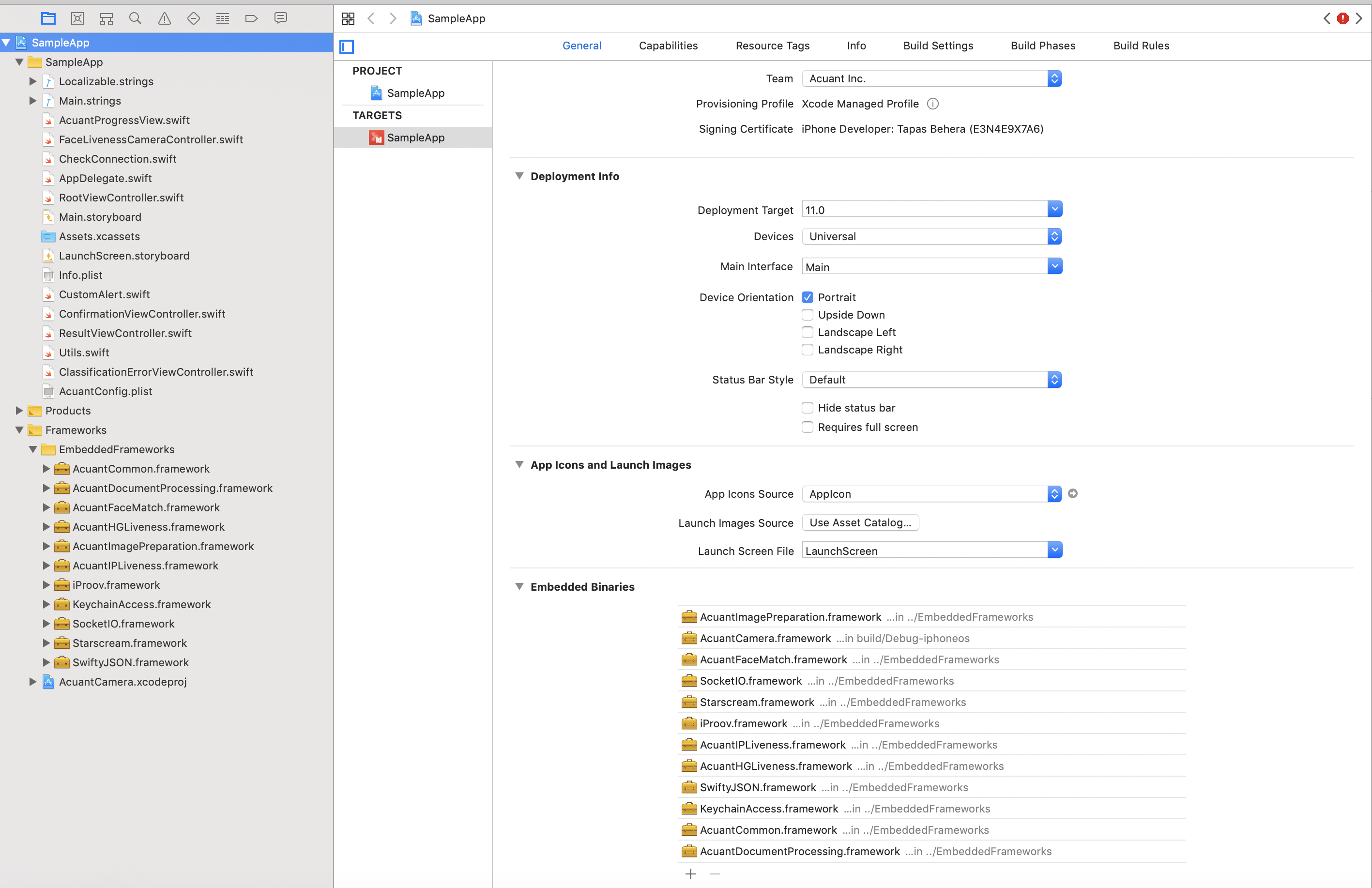Enable Upside Down orientation checkbox
This screenshot has width=1372, height=888.
[x=807, y=315]
